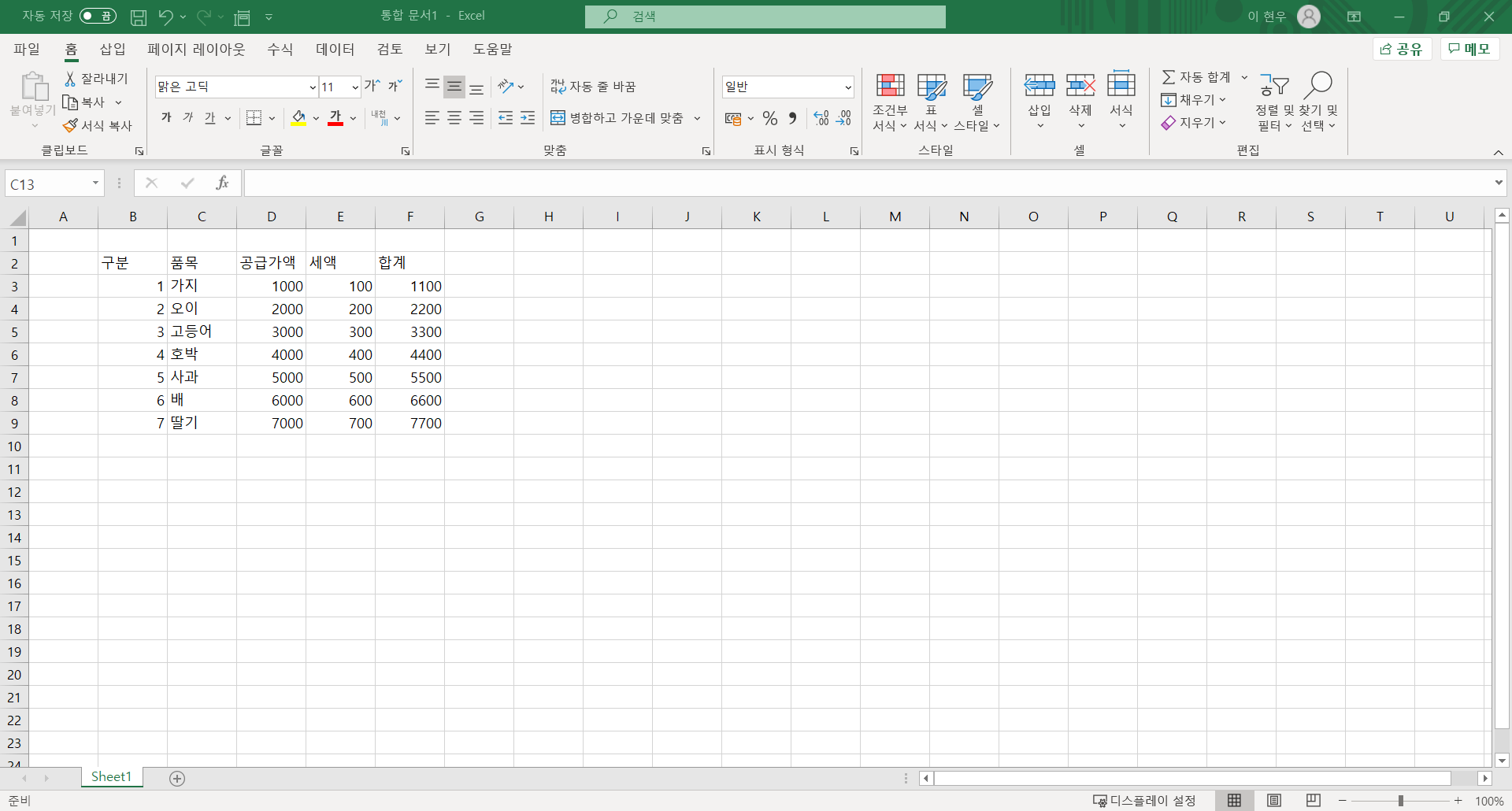
Task: Click the zoom slider handle
Action: (1400, 801)
